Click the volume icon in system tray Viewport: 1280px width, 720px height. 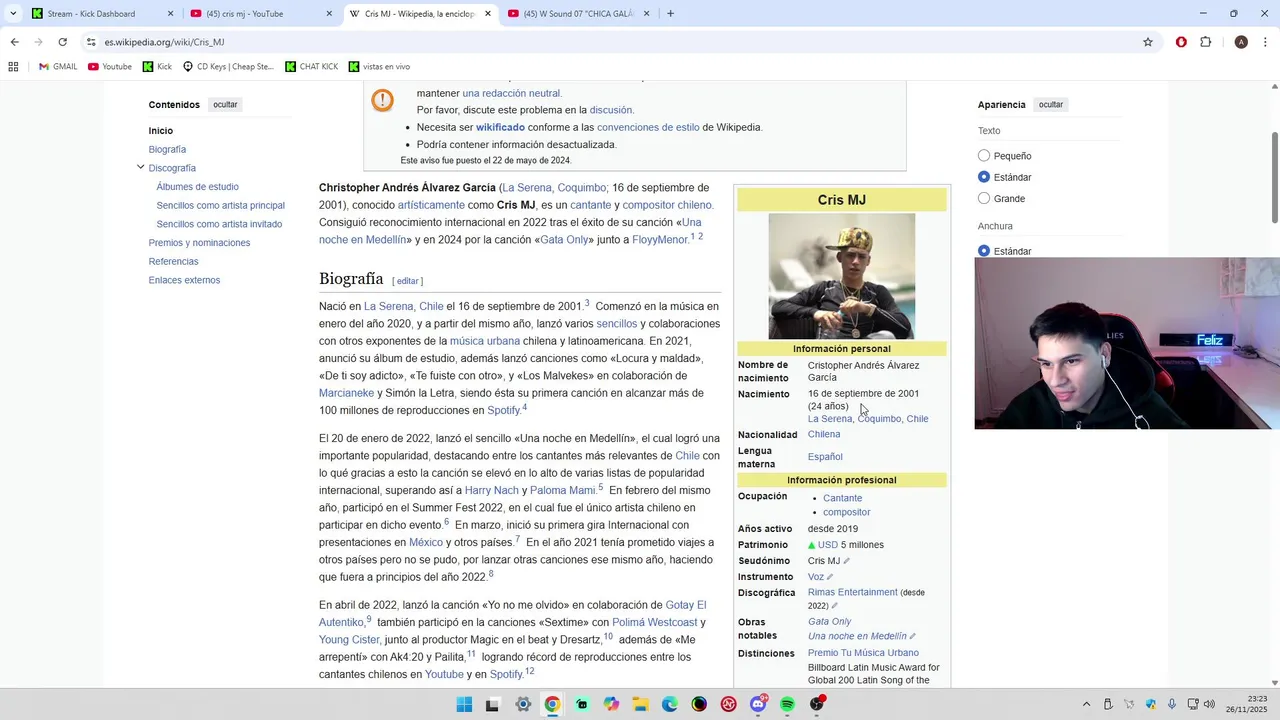tap(1209, 704)
